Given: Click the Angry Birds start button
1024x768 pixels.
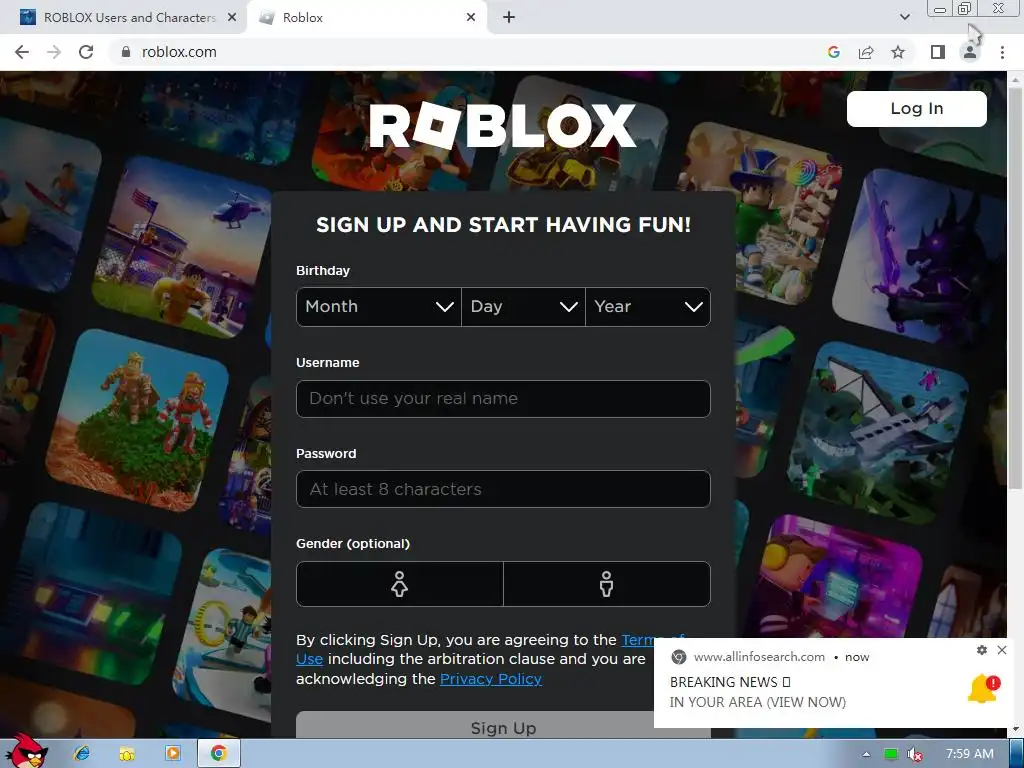Looking at the screenshot, I should (x=25, y=752).
